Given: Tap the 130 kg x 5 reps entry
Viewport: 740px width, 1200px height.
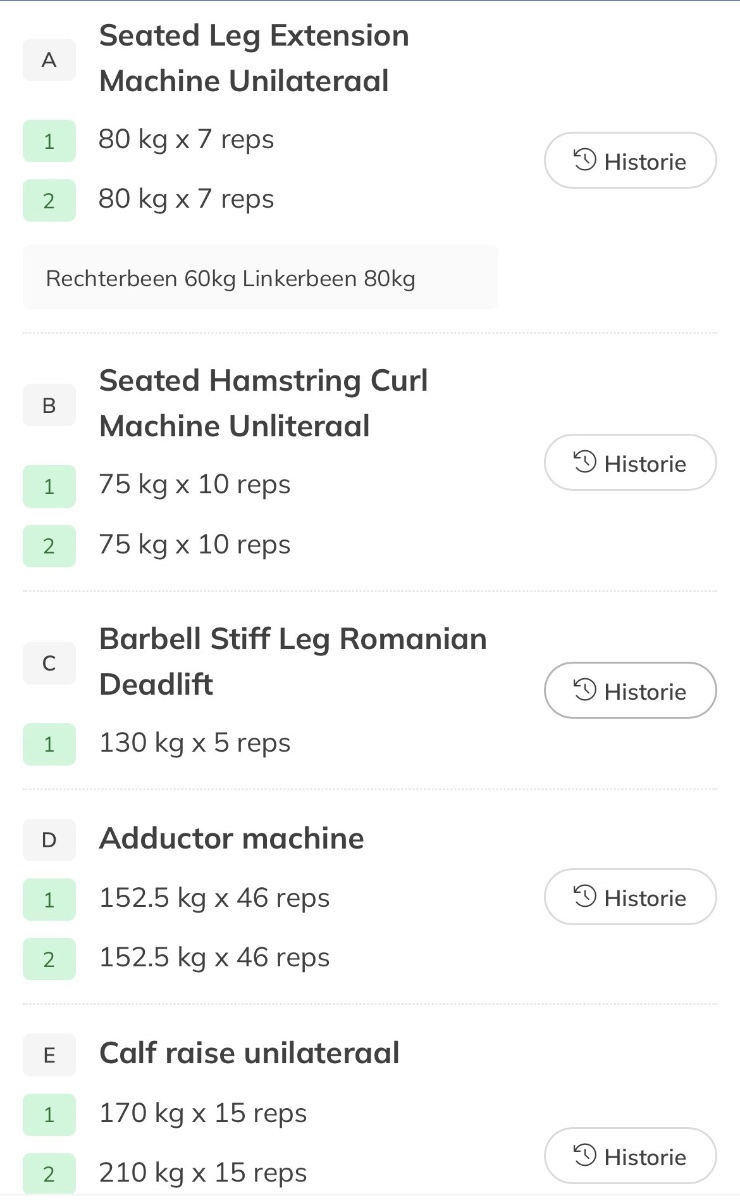Looking at the screenshot, I should [x=195, y=743].
